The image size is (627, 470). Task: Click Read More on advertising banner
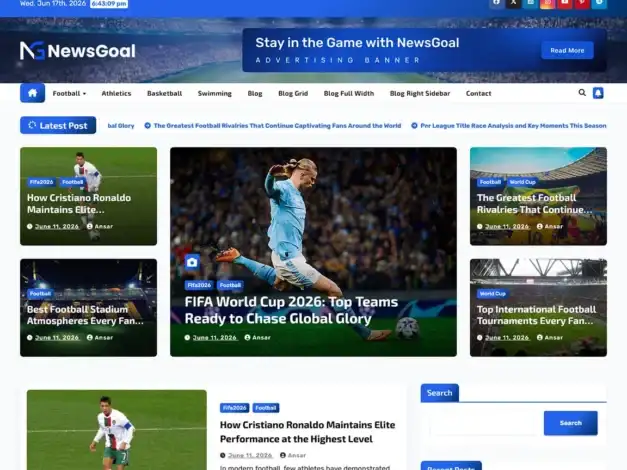tap(567, 50)
